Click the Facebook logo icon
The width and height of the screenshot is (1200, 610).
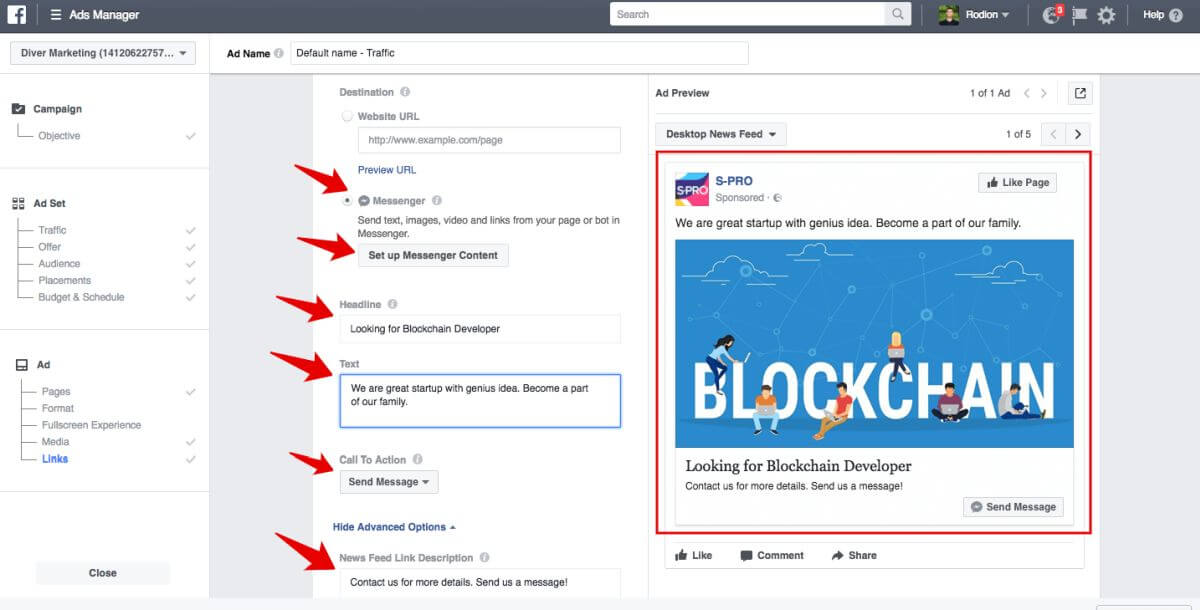click(x=16, y=15)
